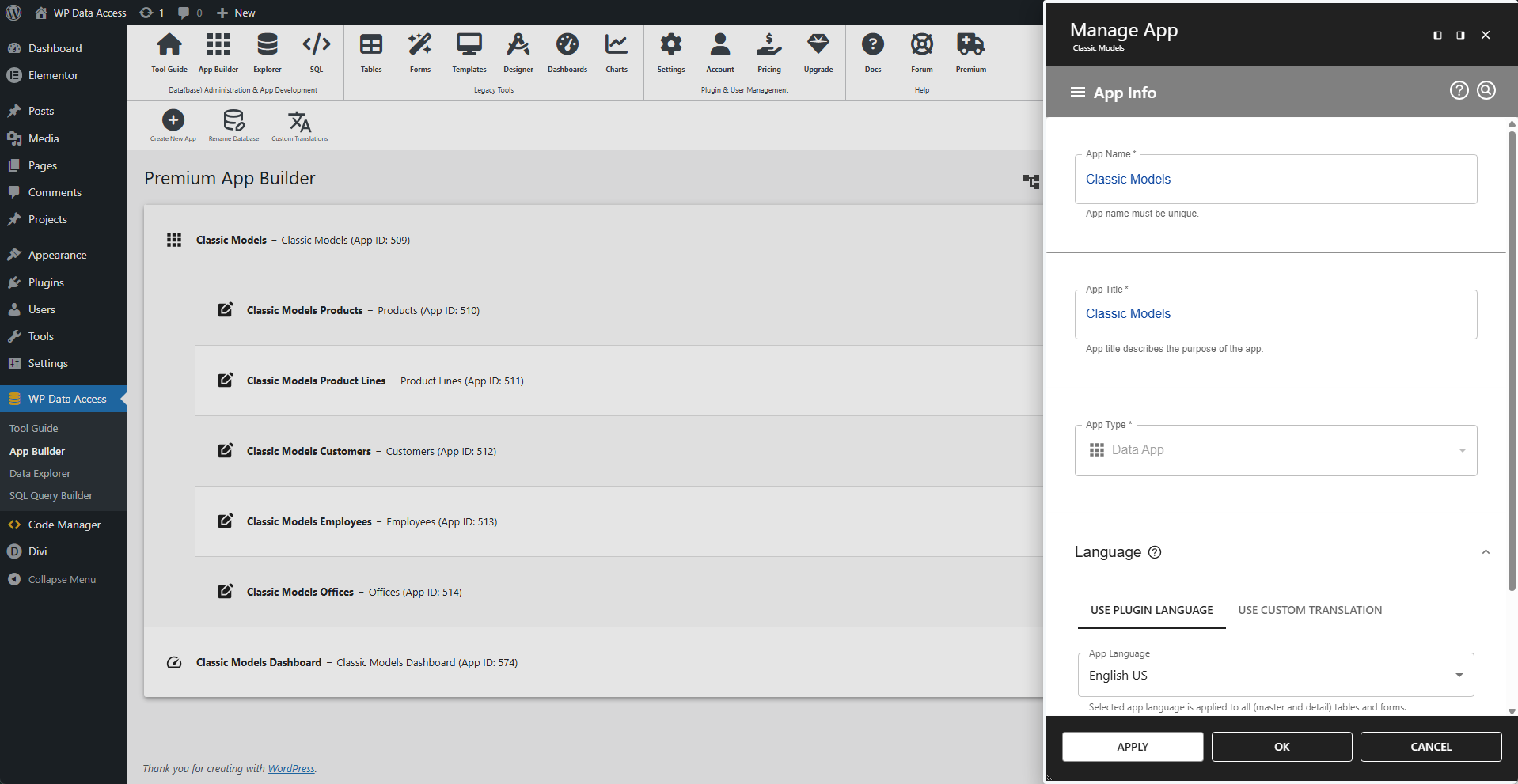The height and width of the screenshot is (784, 1518).
Task: Switch to the USE CUSTOM TRANSLATION tab
Action: click(x=1309, y=610)
